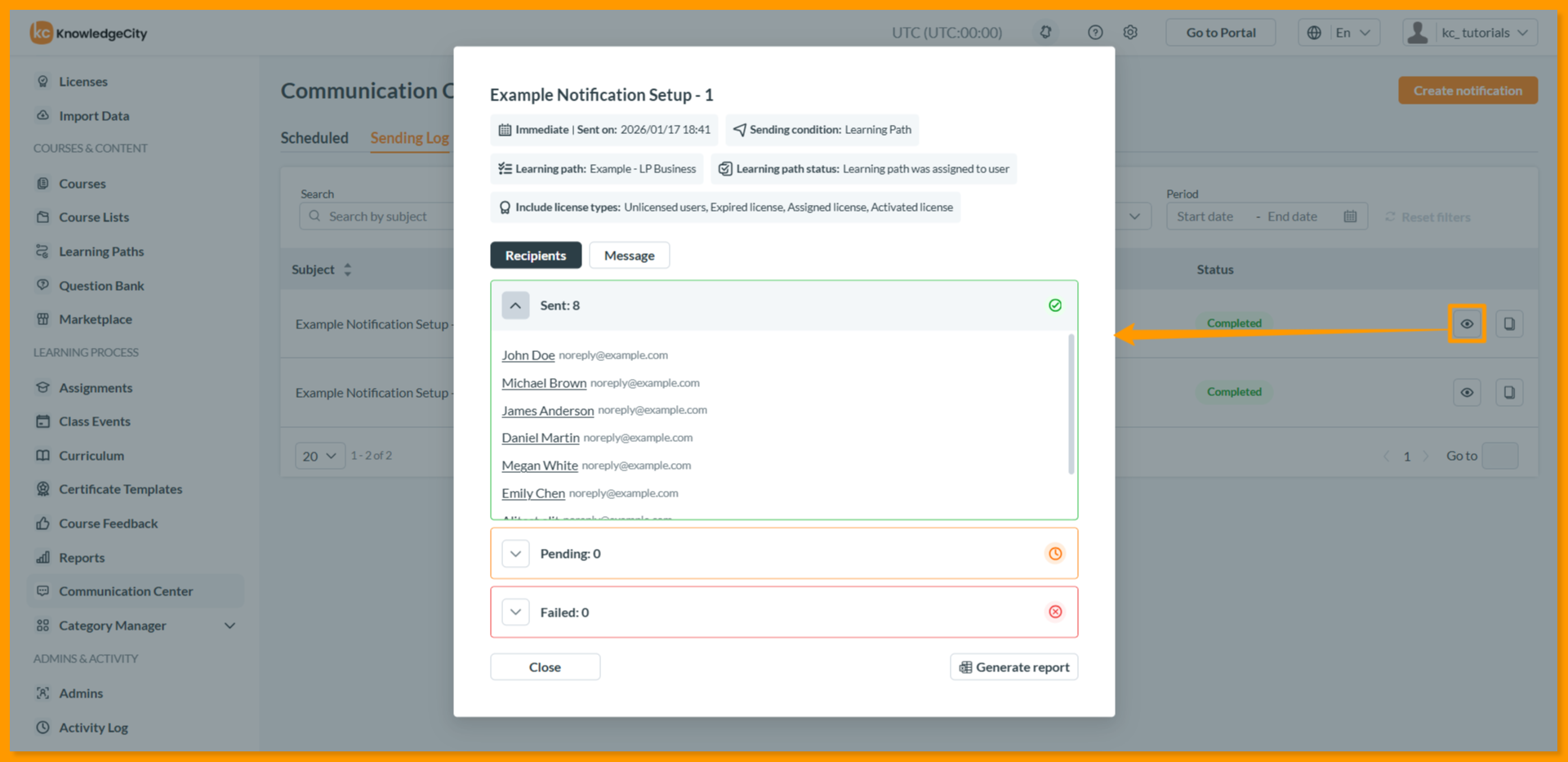
Task: Click the calendar icon in Period field
Action: (1350, 216)
